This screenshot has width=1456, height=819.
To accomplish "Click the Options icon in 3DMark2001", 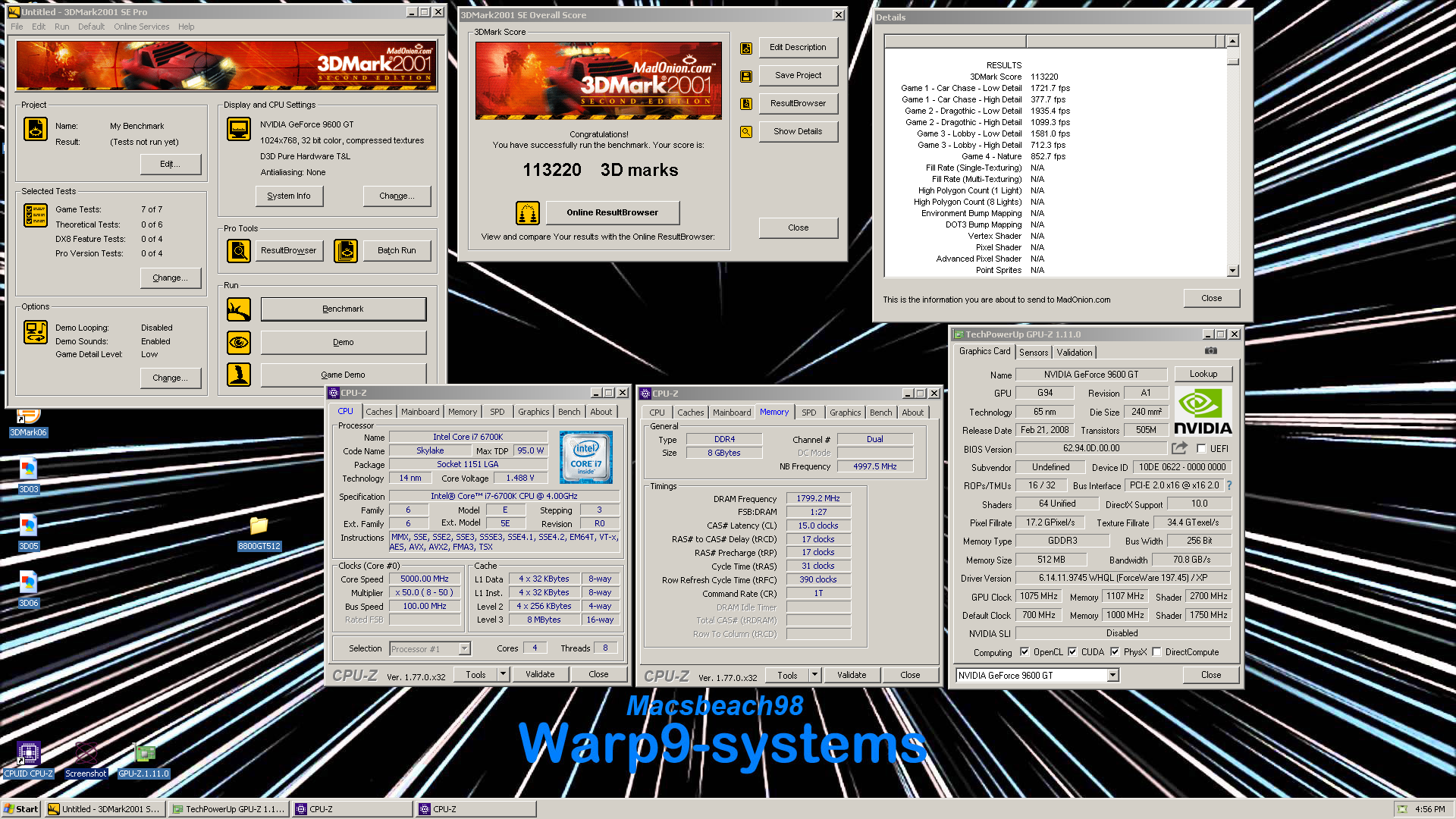I will 36,332.
